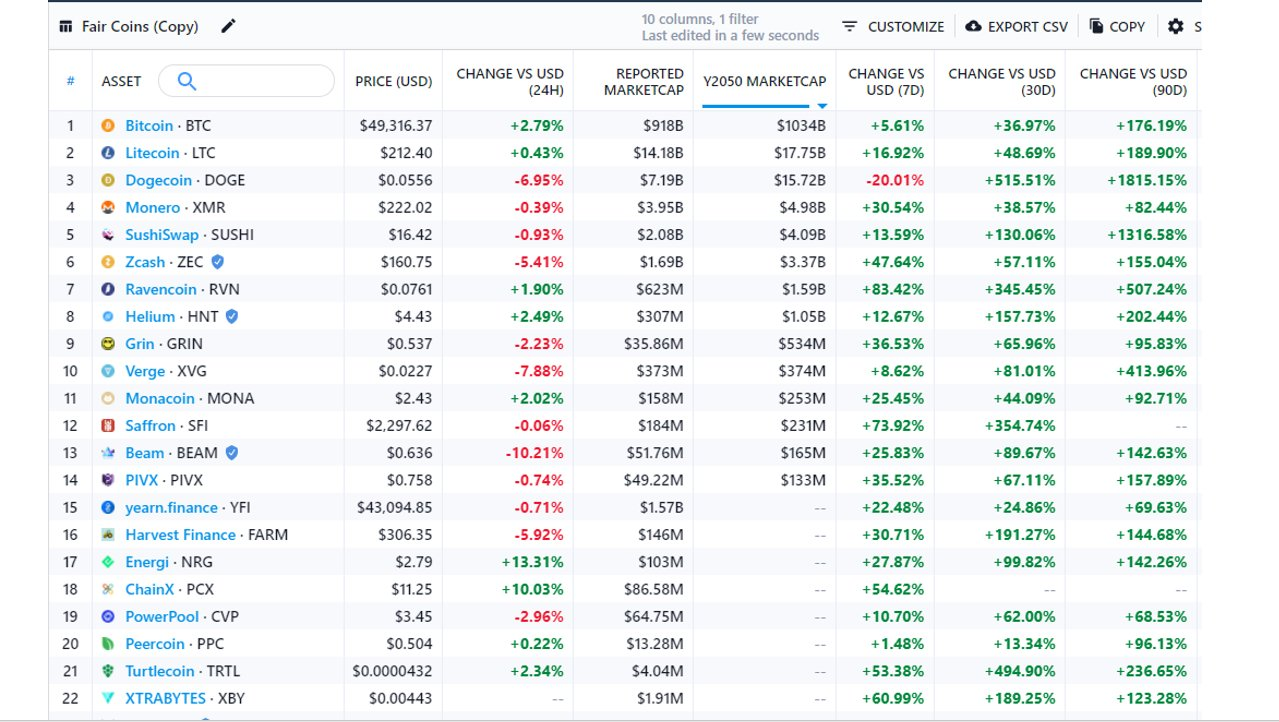Image resolution: width=1279 pixels, height=722 pixels.
Task: Open the Litecoin asset link
Action: pos(152,153)
